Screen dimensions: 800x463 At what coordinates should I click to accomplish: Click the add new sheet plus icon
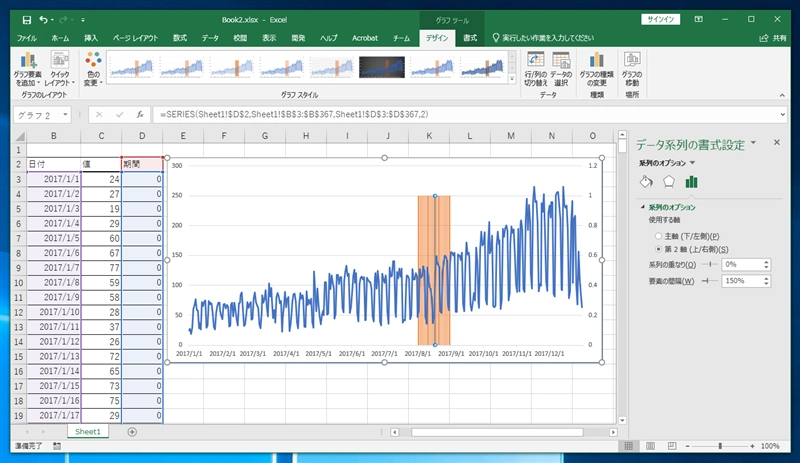(x=132, y=432)
